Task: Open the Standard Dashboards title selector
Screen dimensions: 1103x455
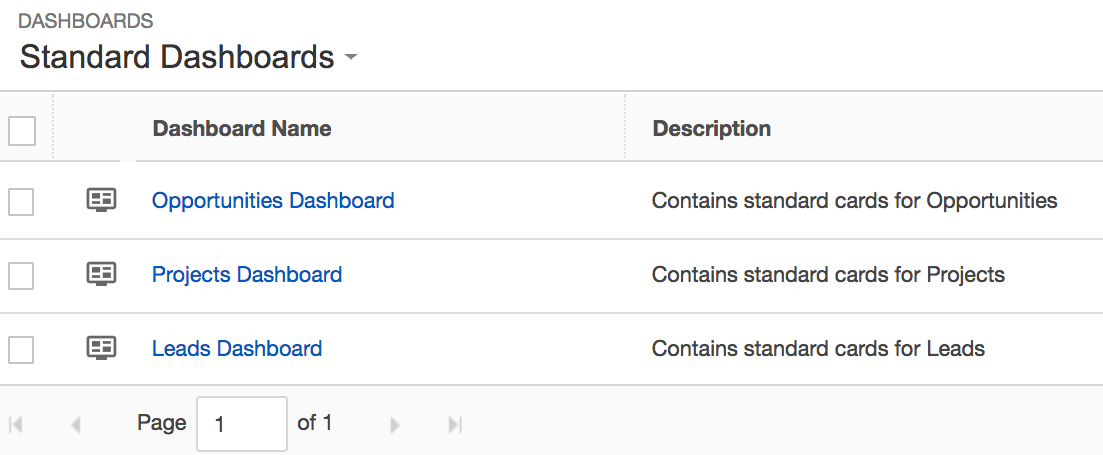Action: tap(177, 57)
